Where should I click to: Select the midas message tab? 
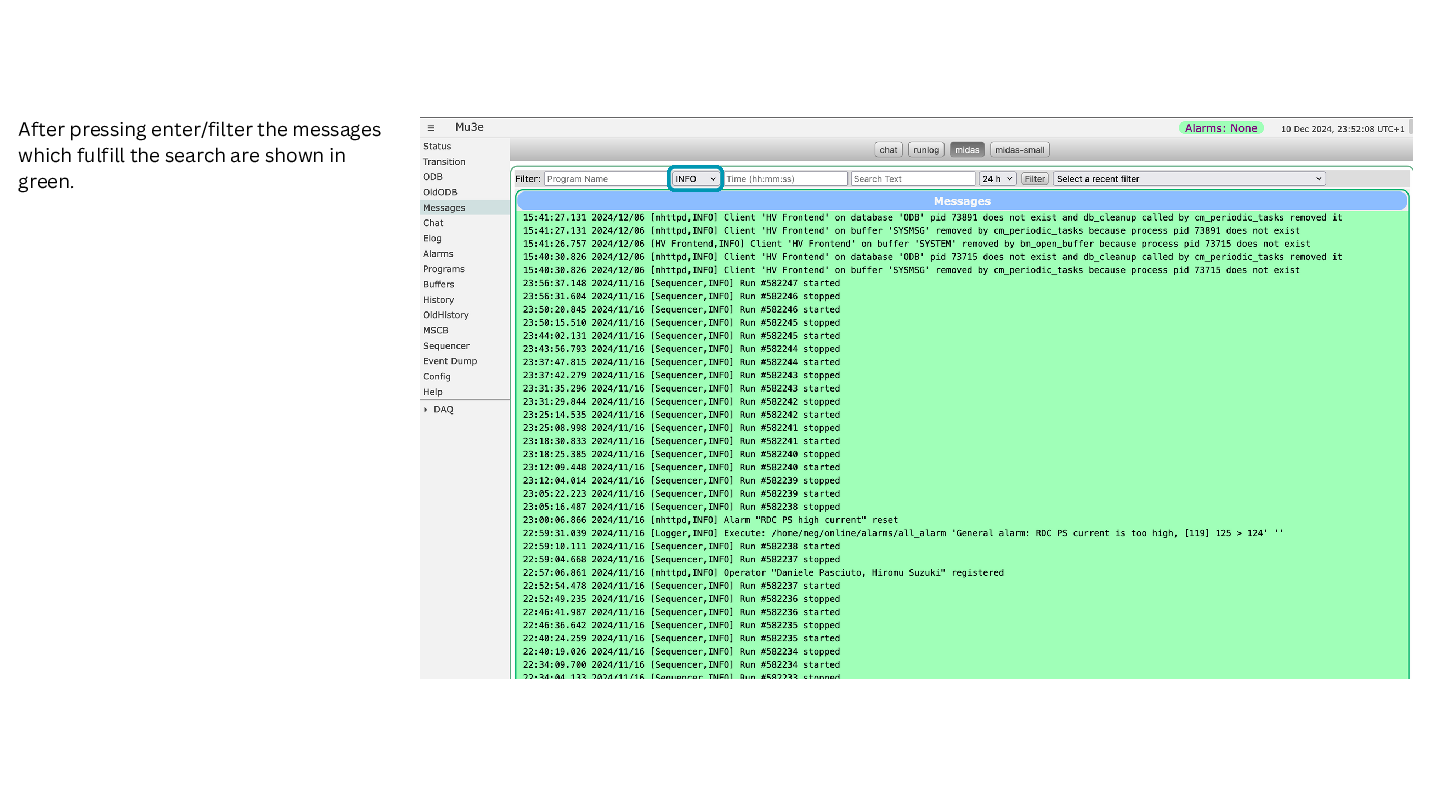[967, 150]
